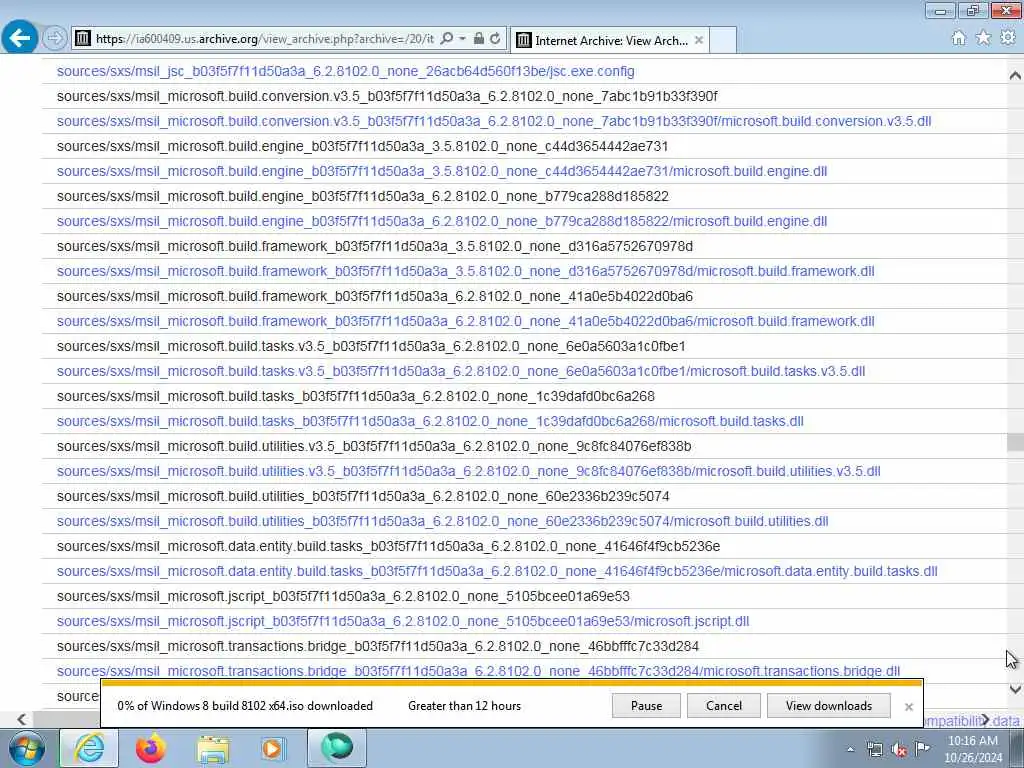
Task: Refresh the page with the reload icon
Action: 495,39
